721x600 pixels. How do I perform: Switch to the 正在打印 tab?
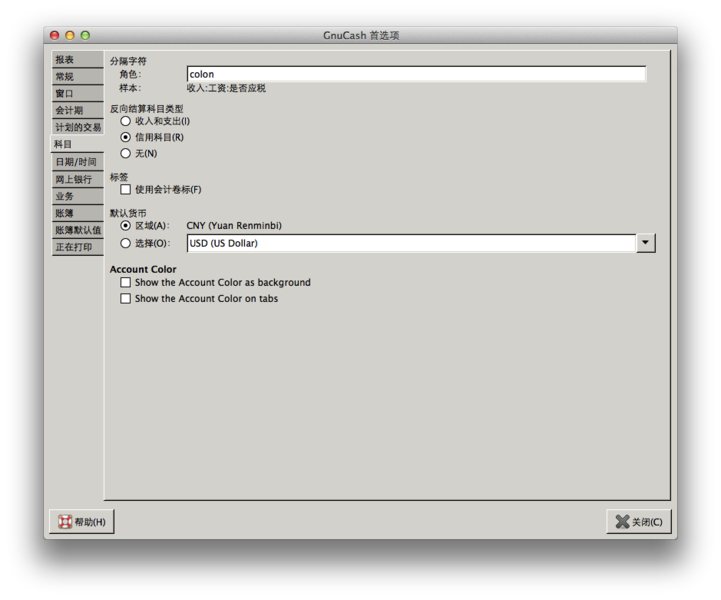coord(77,247)
